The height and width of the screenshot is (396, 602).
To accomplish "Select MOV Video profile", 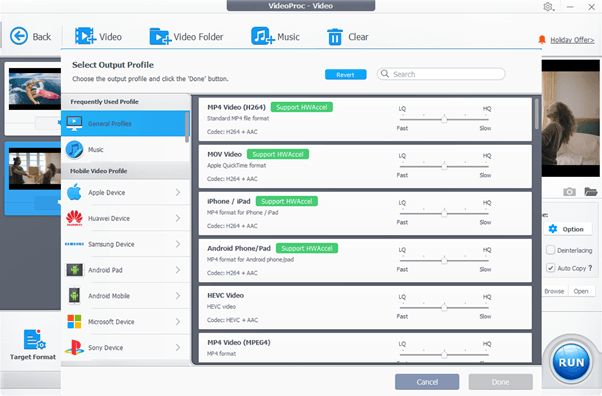I will (365, 166).
